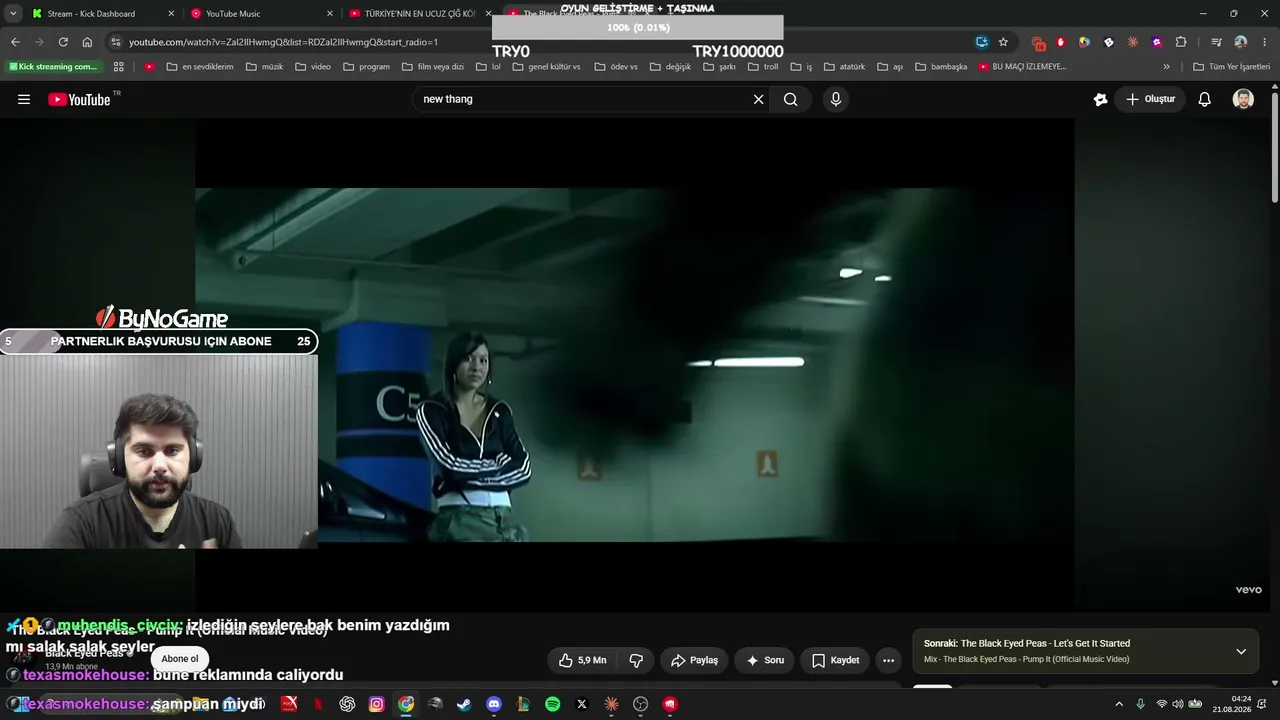Show more bookmarks with the chevron
Screen dimensions: 1280x720
click(x=1166, y=67)
